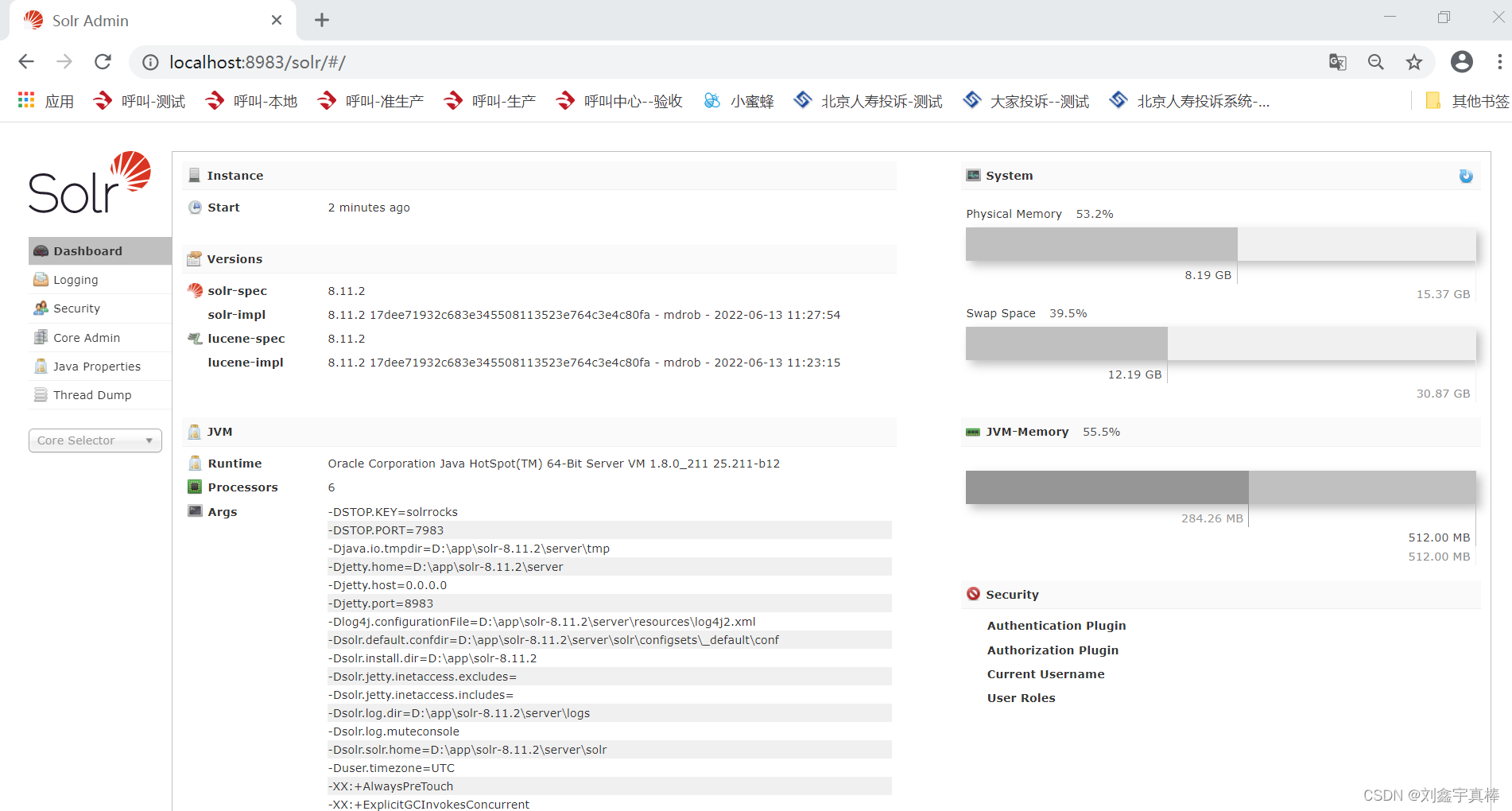Open Java Properties page

(x=100, y=366)
